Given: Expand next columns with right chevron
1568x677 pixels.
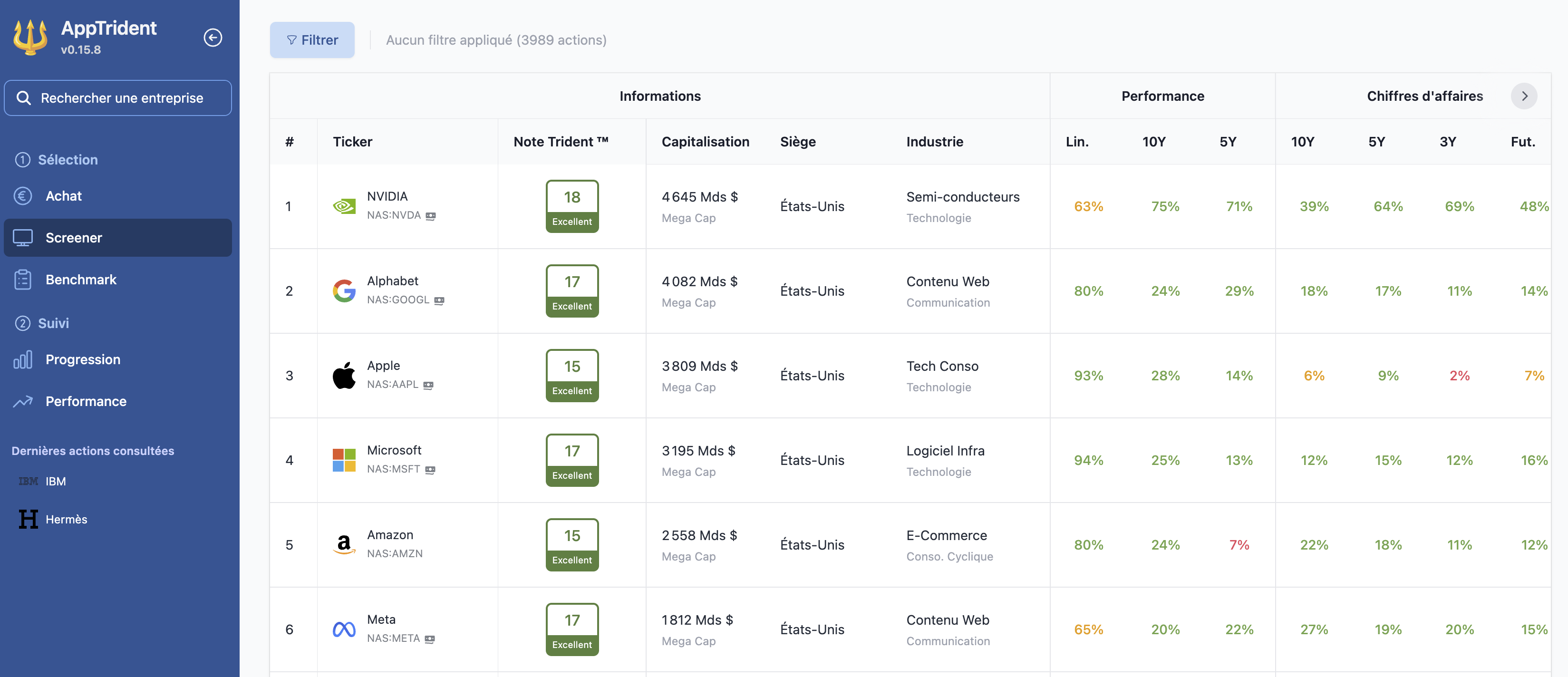Looking at the screenshot, I should pyautogui.click(x=1524, y=96).
